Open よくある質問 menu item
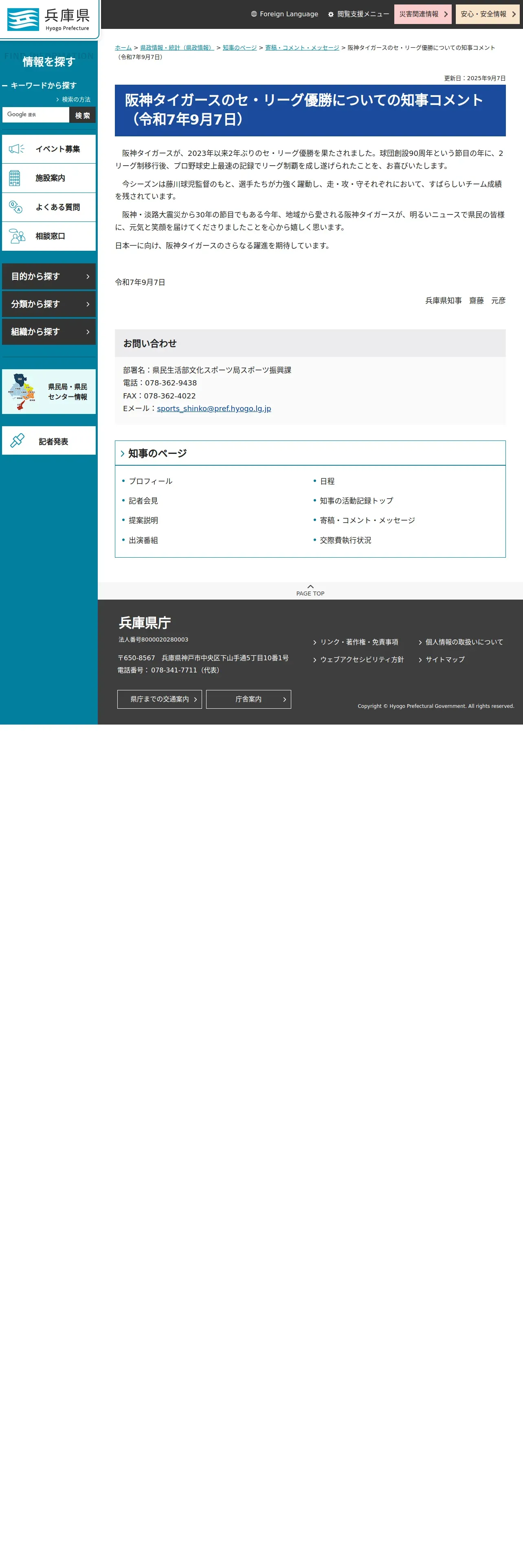The width and height of the screenshot is (523, 1568). (x=49, y=207)
